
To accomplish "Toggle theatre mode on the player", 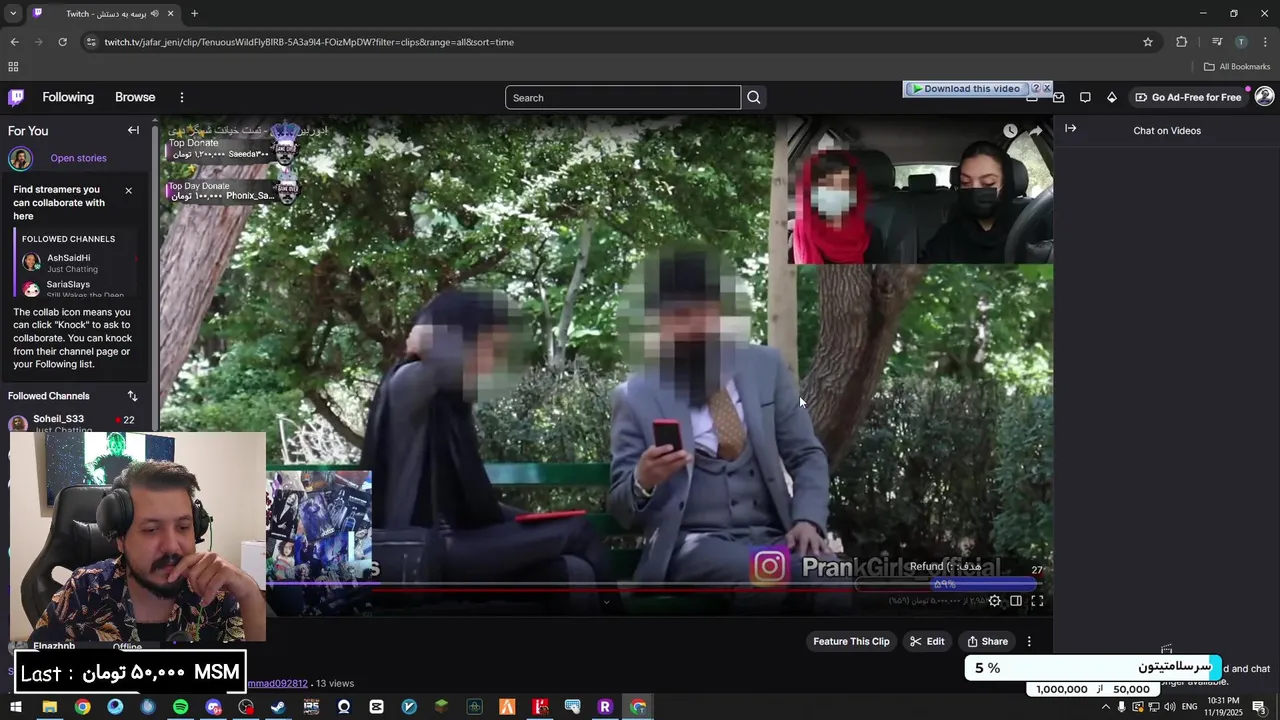I will (1016, 601).
